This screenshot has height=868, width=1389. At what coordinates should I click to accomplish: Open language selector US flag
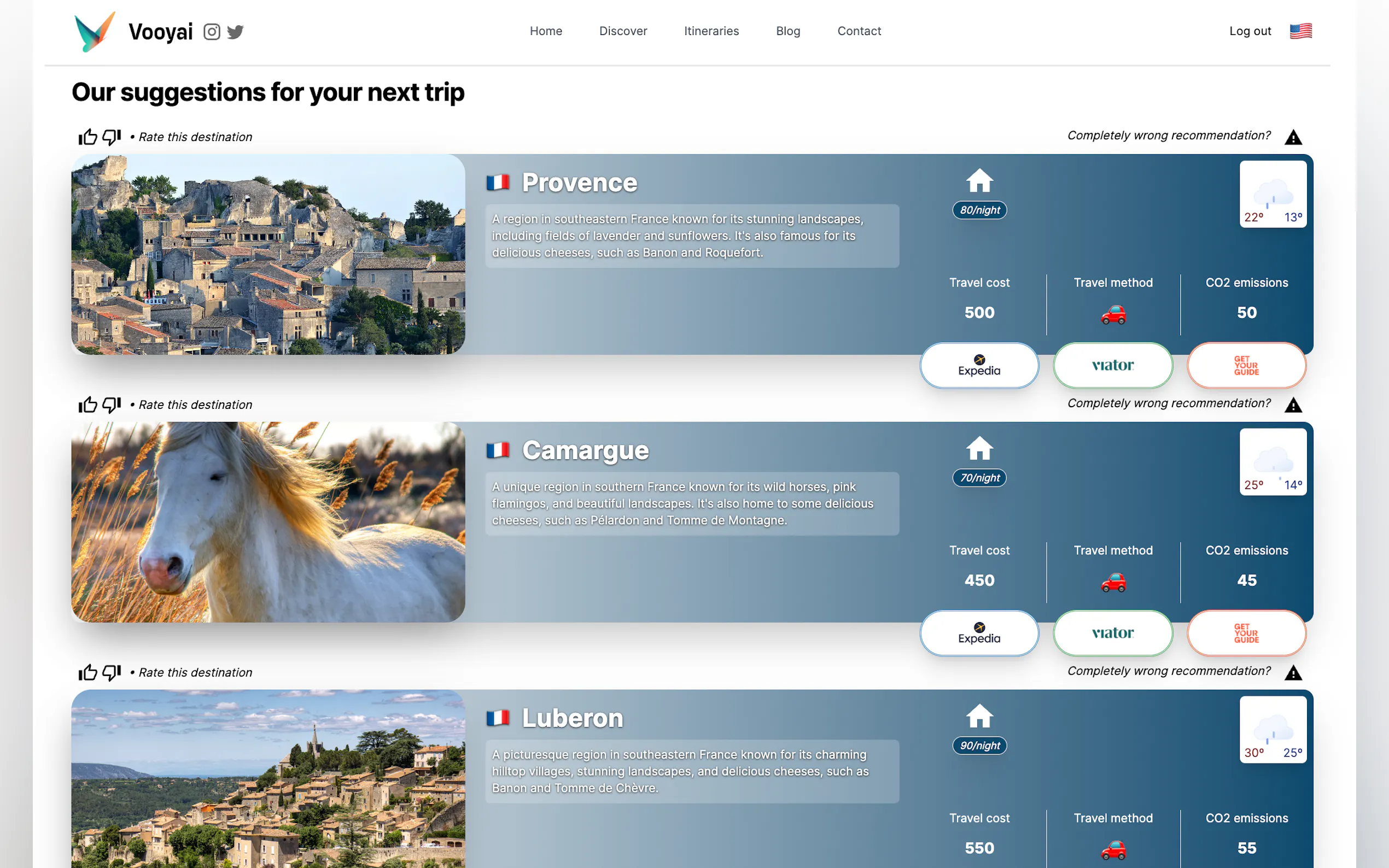point(1300,31)
